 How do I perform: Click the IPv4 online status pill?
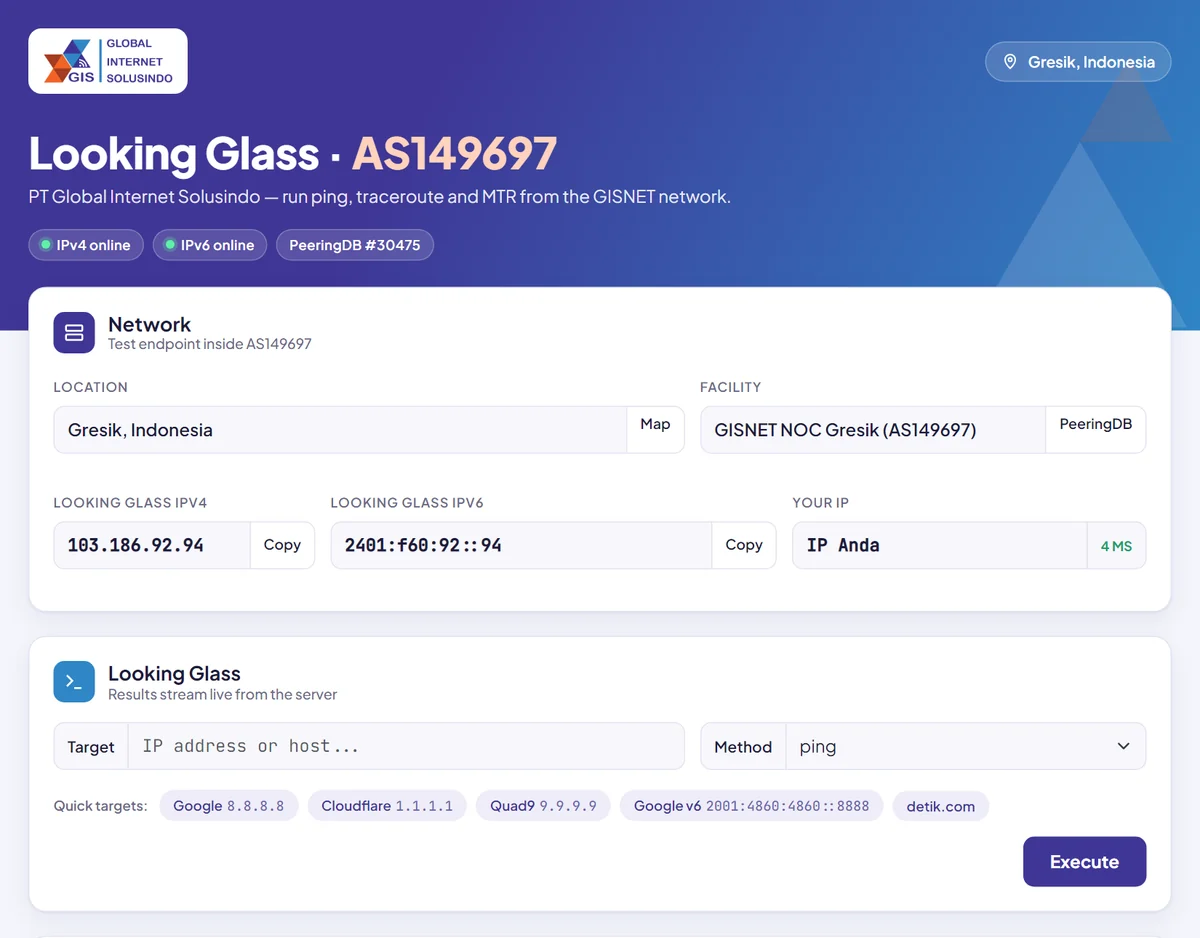click(x=86, y=245)
